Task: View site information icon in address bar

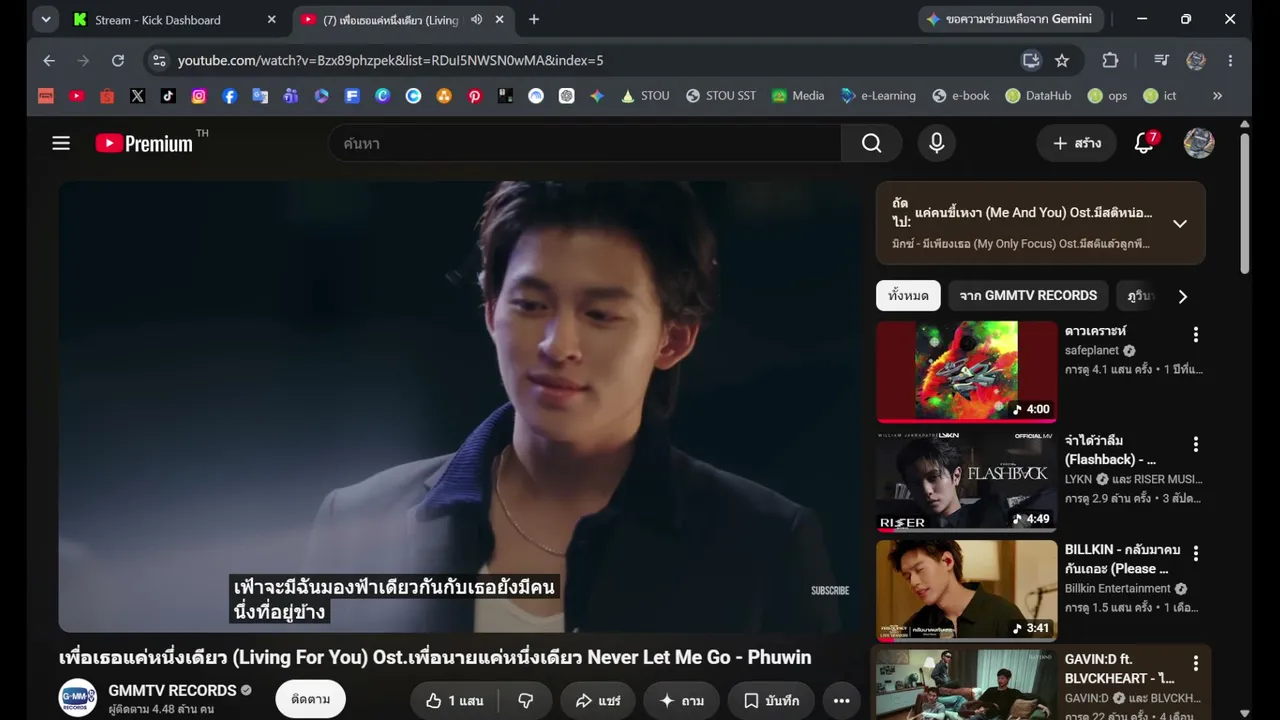Action: coord(158,60)
